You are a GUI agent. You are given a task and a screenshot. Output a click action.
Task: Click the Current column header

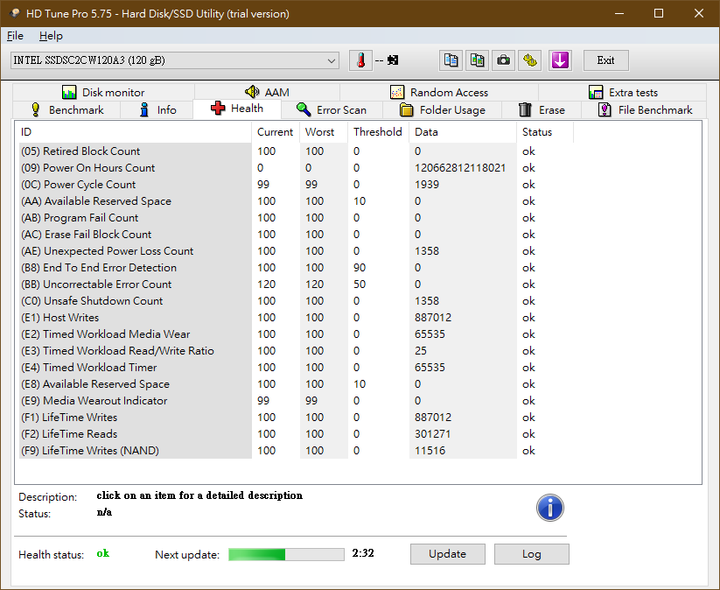pos(275,132)
